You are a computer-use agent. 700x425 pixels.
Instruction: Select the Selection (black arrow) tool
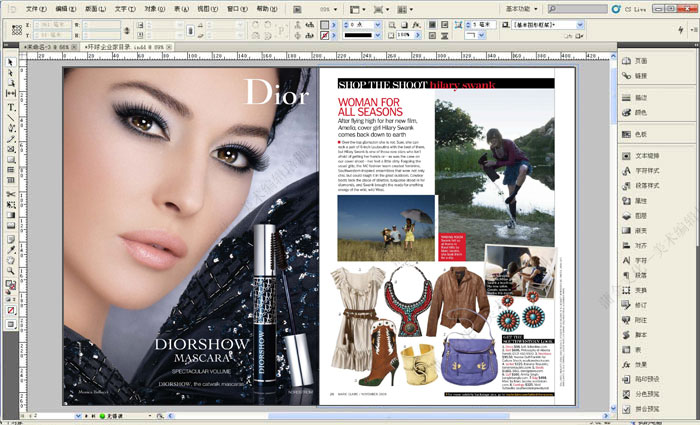[x=11, y=62]
